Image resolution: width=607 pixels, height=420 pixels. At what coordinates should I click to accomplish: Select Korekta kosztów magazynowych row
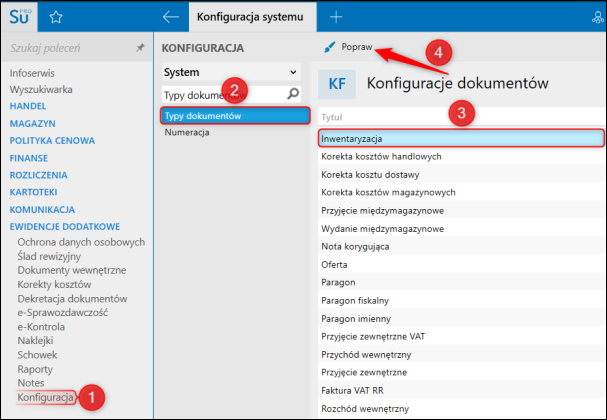click(x=461, y=192)
